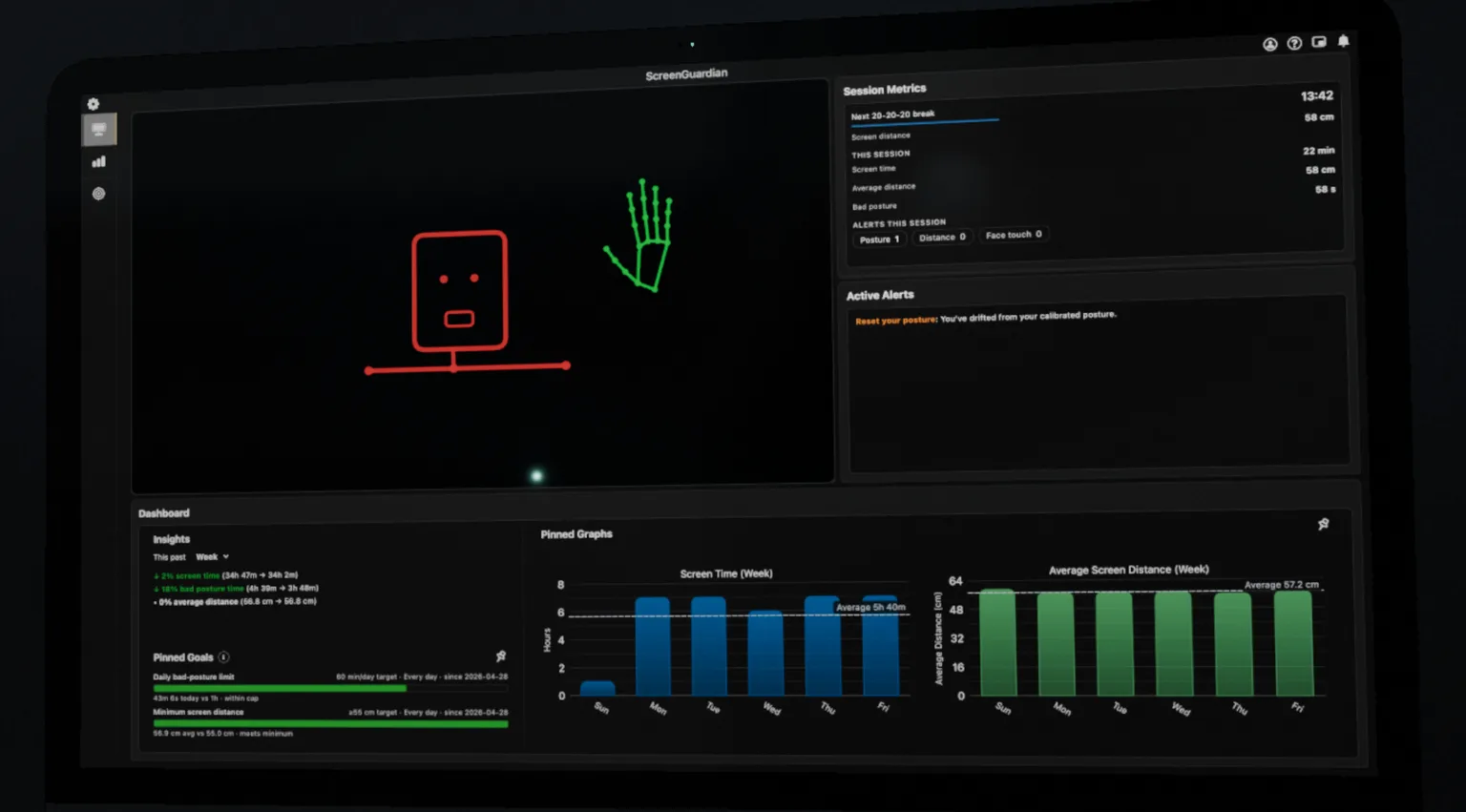This screenshot has width=1466, height=812.
Task: Toggle the picture-in-picture window icon
Action: tap(1319, 42)
